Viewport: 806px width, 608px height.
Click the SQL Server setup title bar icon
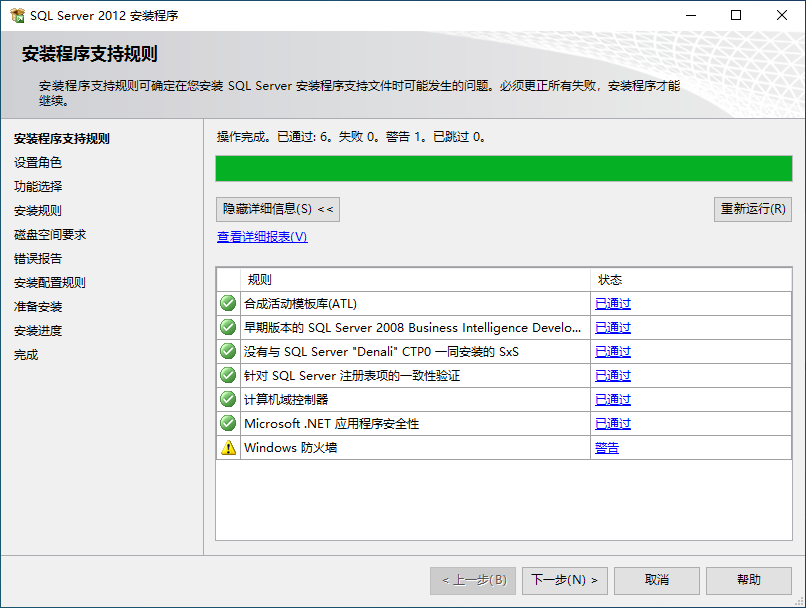pyautogui.click(x=17, y=15)
